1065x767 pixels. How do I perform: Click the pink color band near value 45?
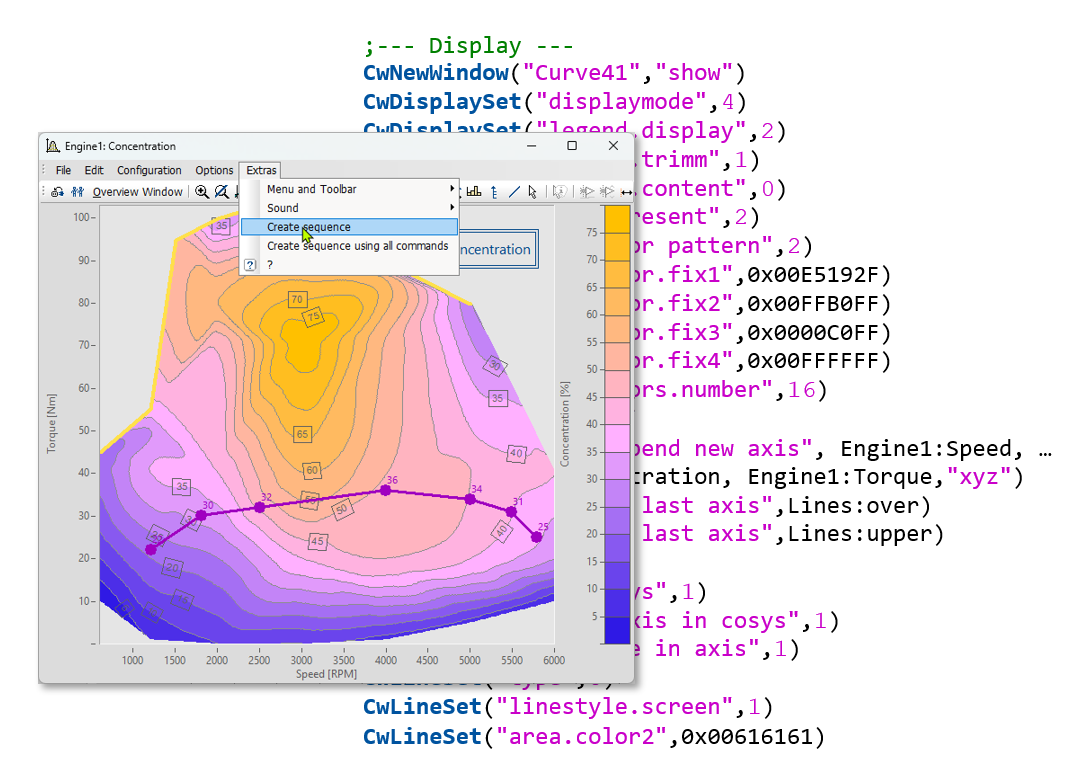[617, 384]
